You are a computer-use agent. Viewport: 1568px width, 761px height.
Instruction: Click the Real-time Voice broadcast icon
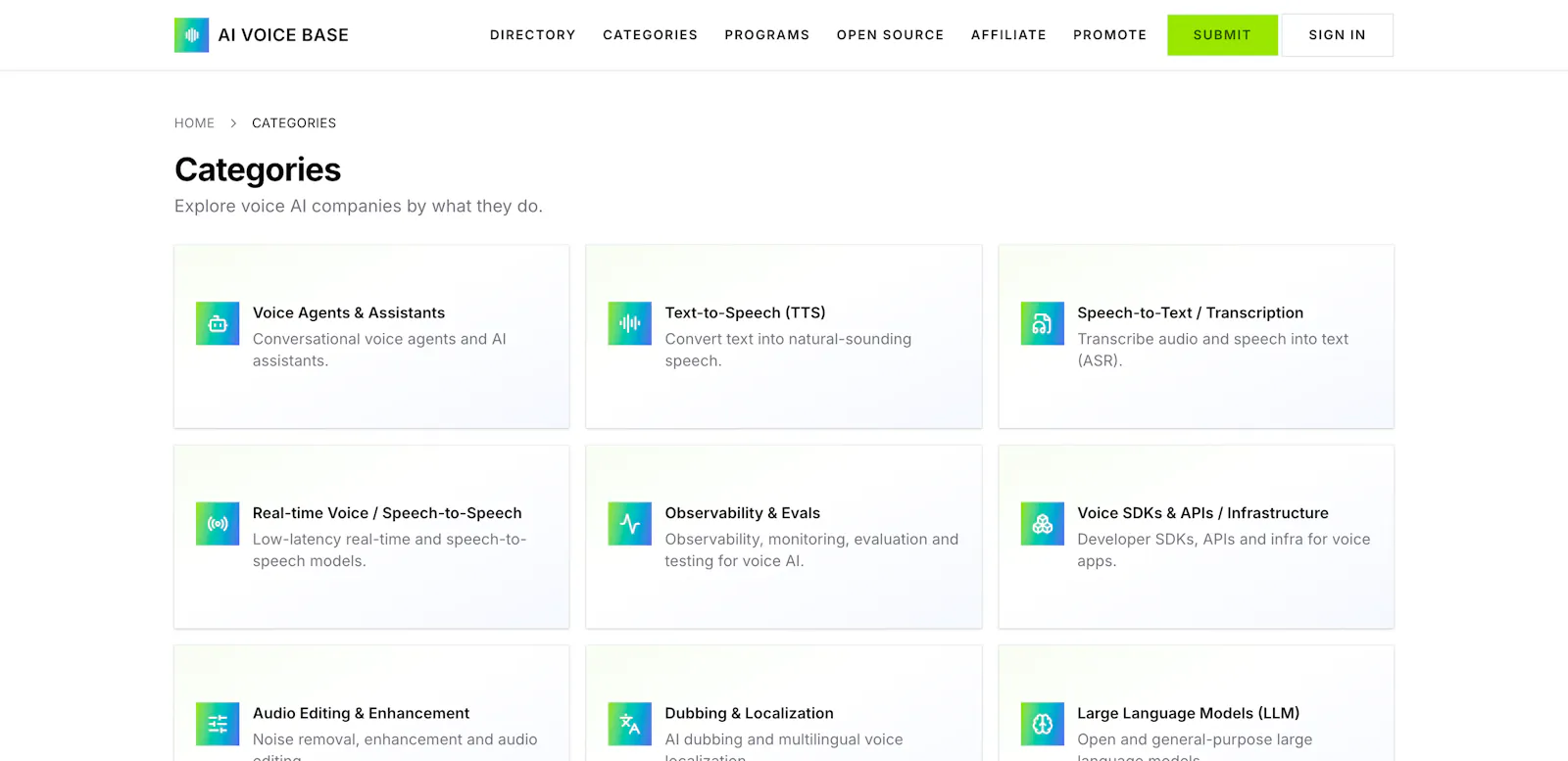218,524
